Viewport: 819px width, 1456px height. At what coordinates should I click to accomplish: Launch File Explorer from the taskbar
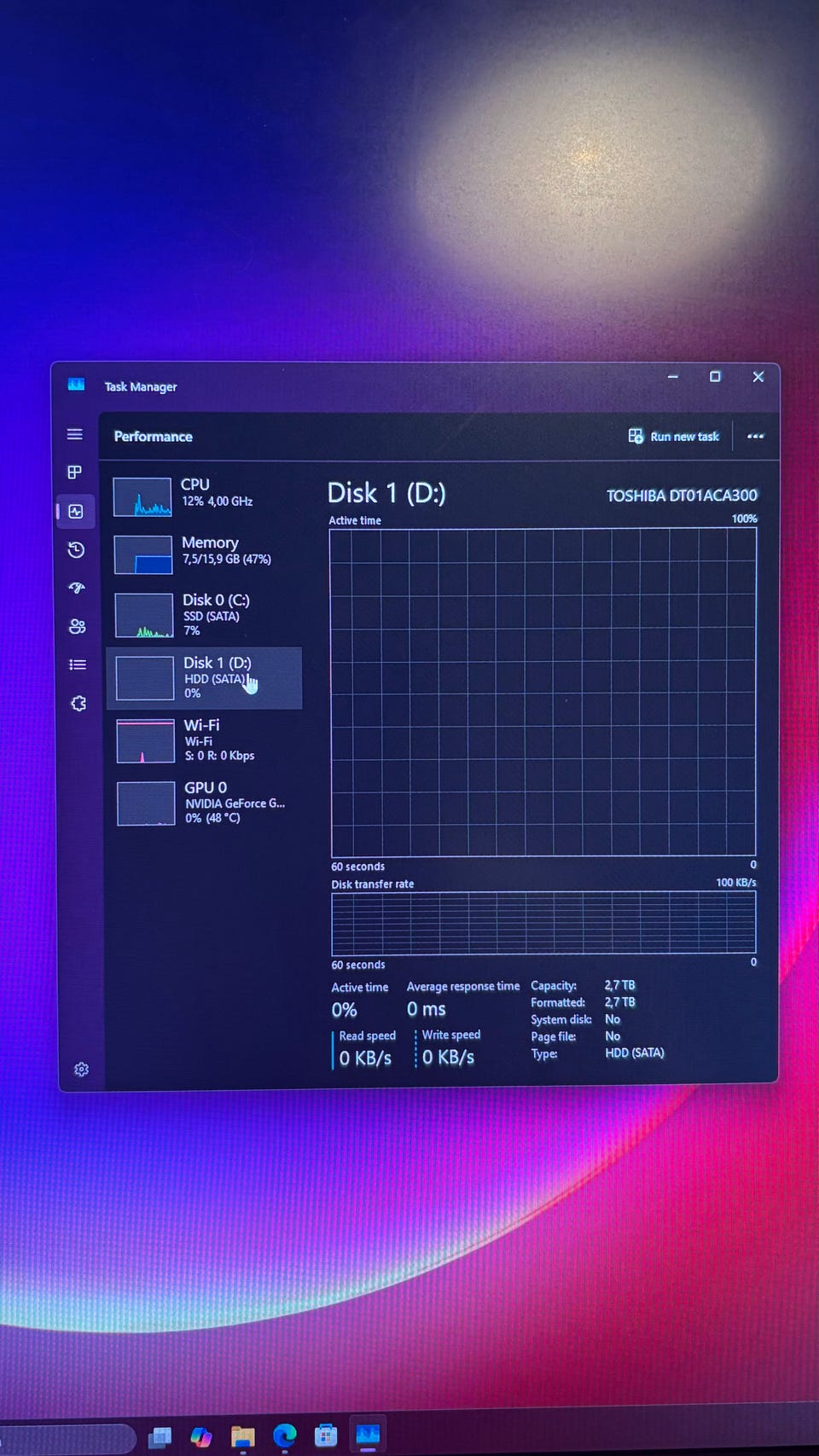tap(243, 1437)
